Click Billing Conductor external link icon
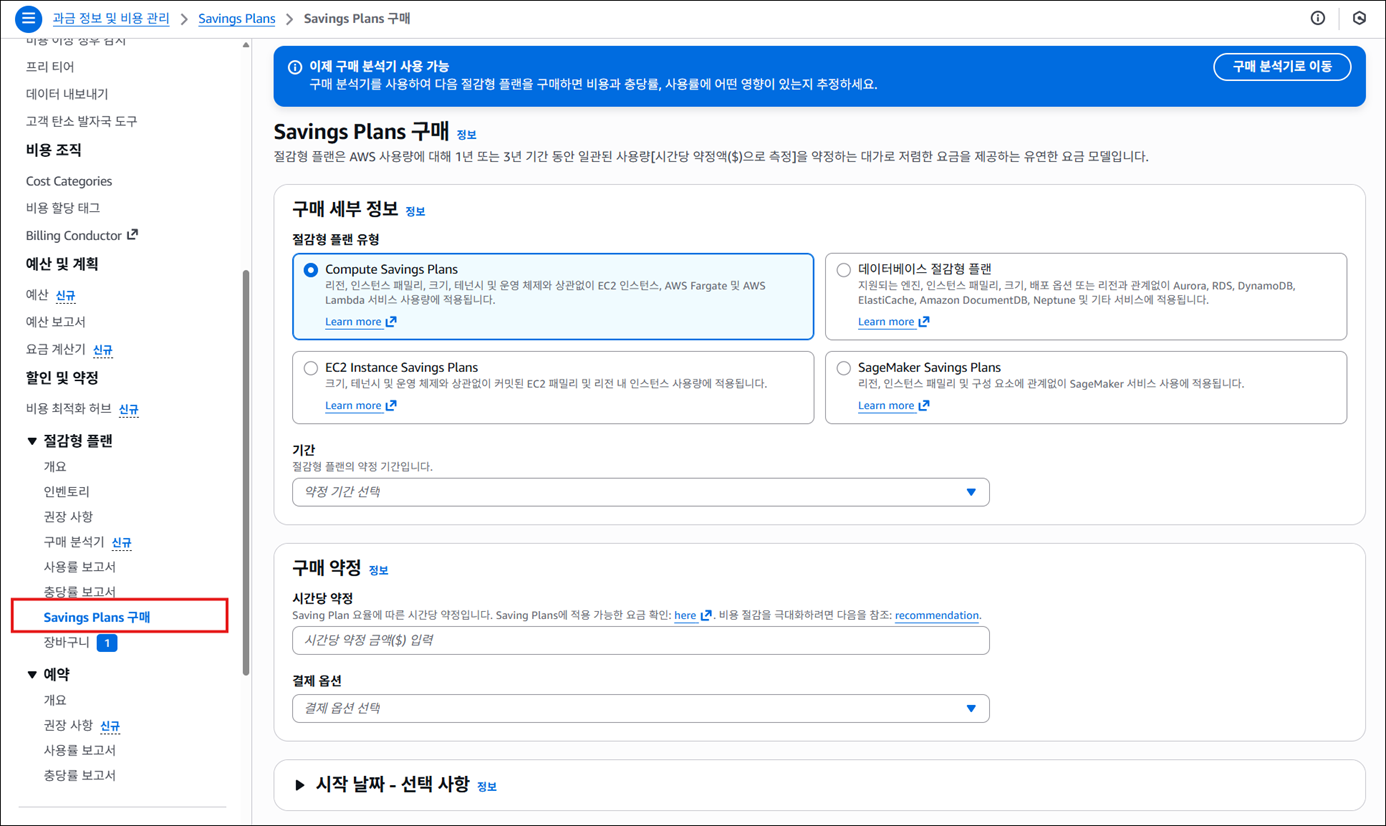 [132, 235]
